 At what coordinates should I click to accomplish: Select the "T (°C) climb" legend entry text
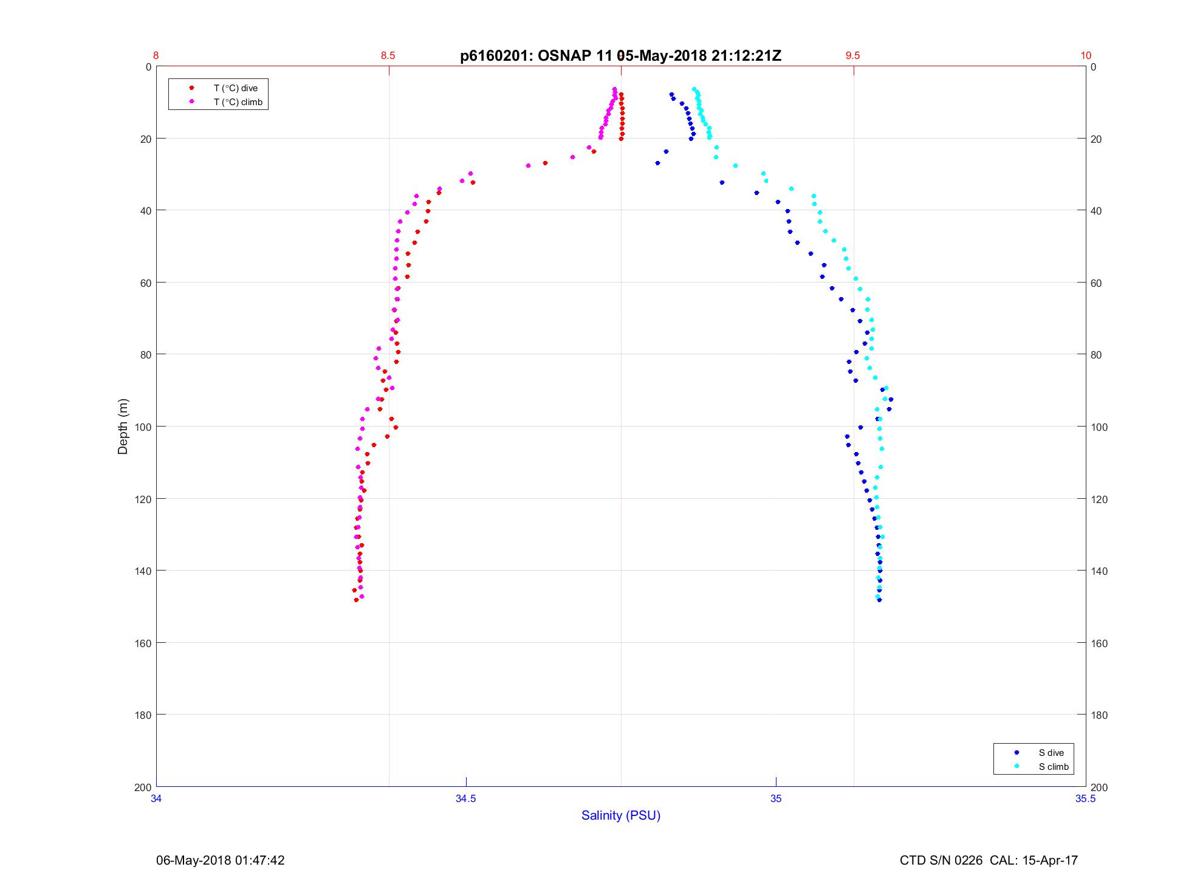238,102
